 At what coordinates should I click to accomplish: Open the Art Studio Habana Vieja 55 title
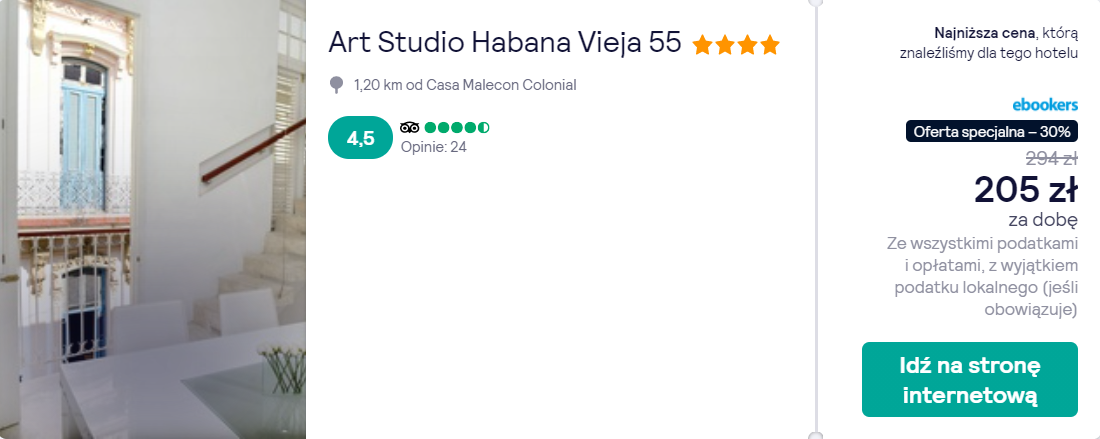click(x=504, y=43)
